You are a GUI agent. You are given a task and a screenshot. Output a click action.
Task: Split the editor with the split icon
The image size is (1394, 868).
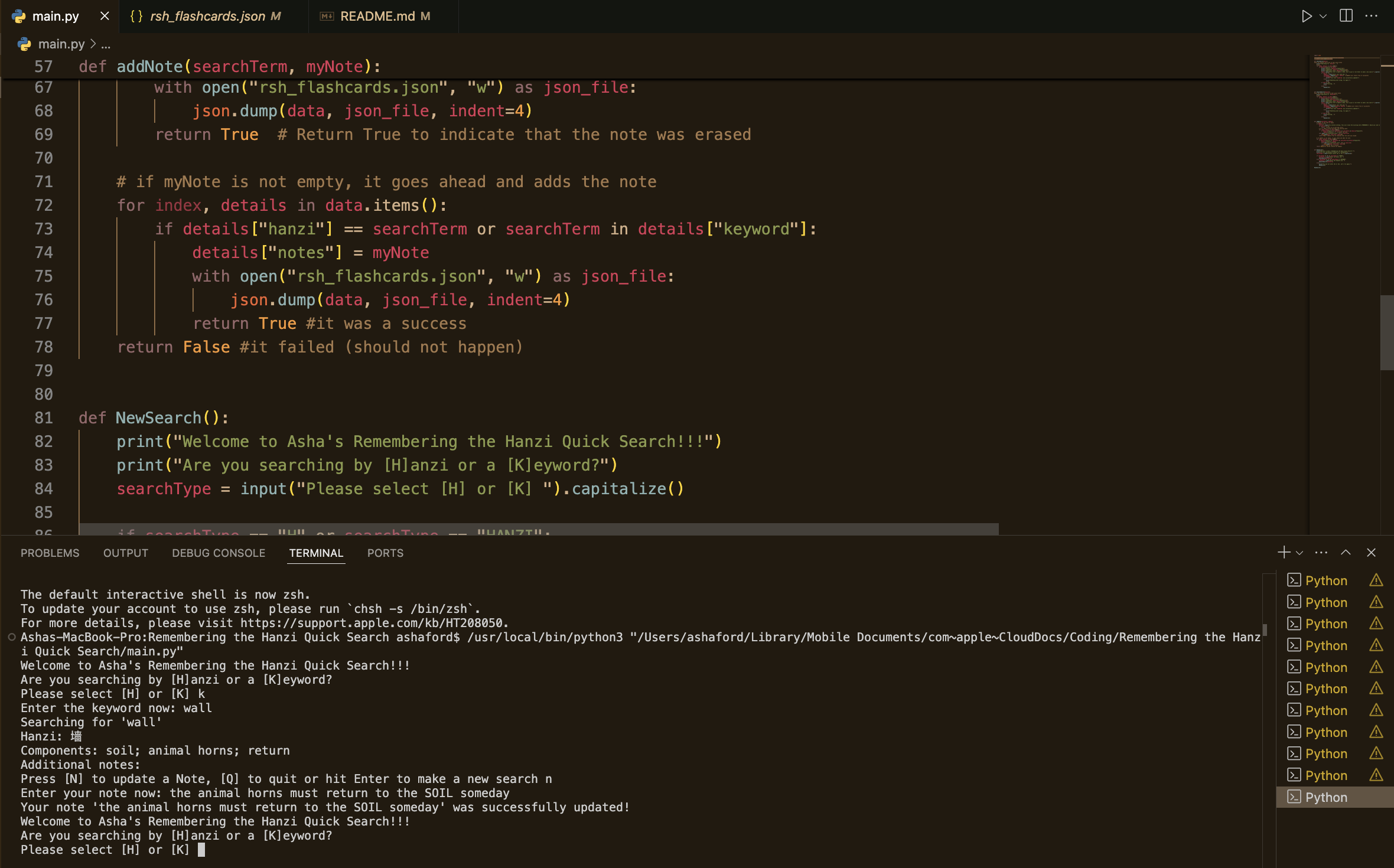pyautogui.click(x=1346, y=16)
